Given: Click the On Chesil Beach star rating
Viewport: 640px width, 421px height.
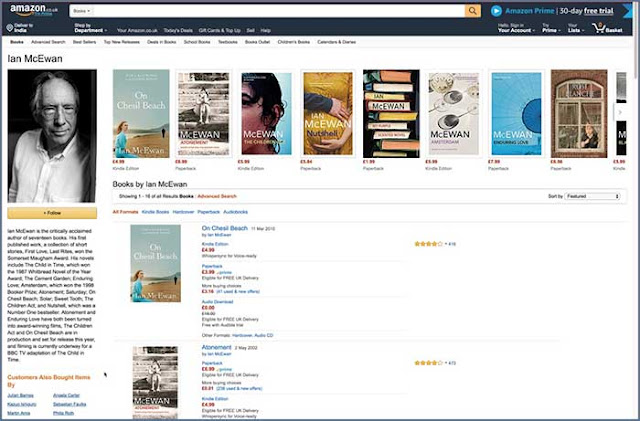Looking at the screenshot, I should coord(428,244).
